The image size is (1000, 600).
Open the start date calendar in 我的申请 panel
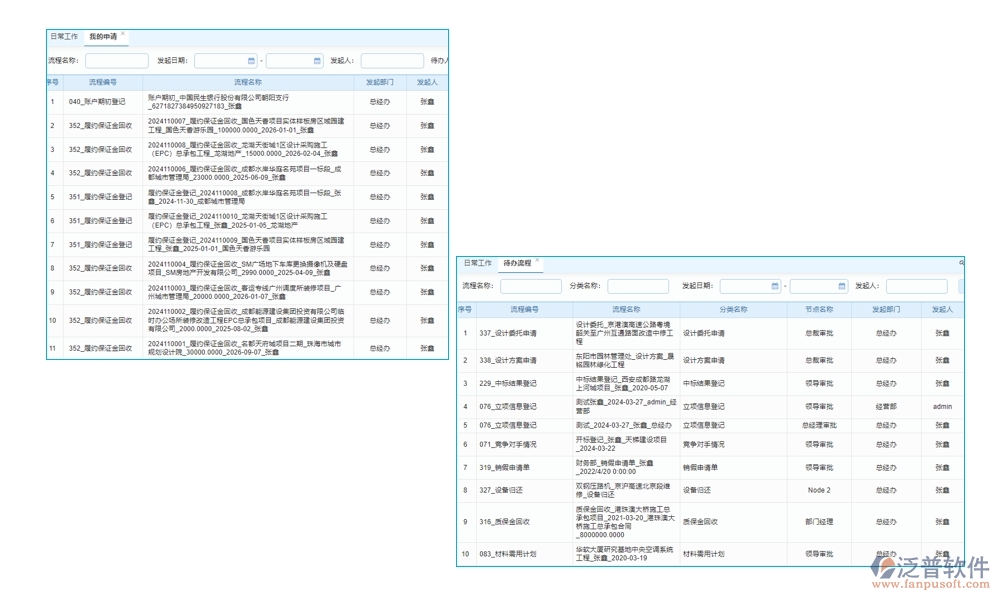(x=250, y=60)
